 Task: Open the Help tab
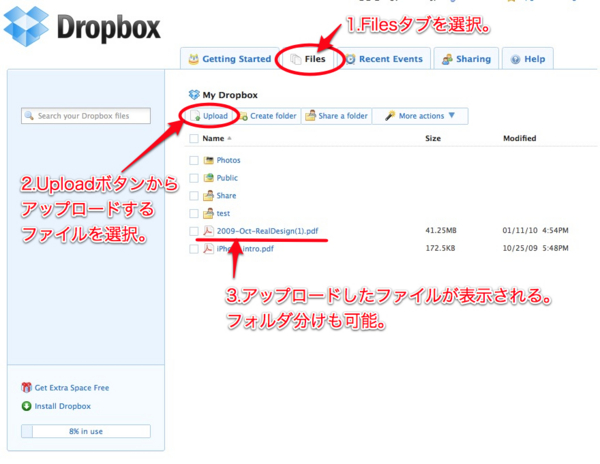tap(528, 59)
